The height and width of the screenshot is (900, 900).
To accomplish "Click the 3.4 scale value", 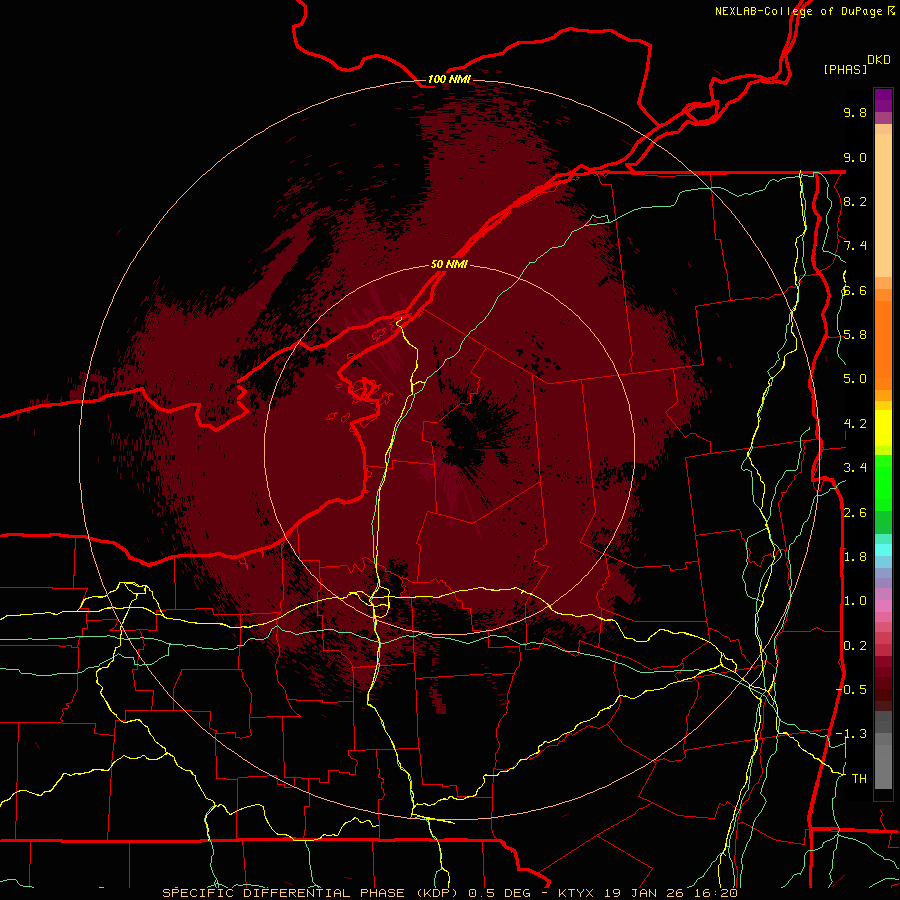I will click(855, 468).
